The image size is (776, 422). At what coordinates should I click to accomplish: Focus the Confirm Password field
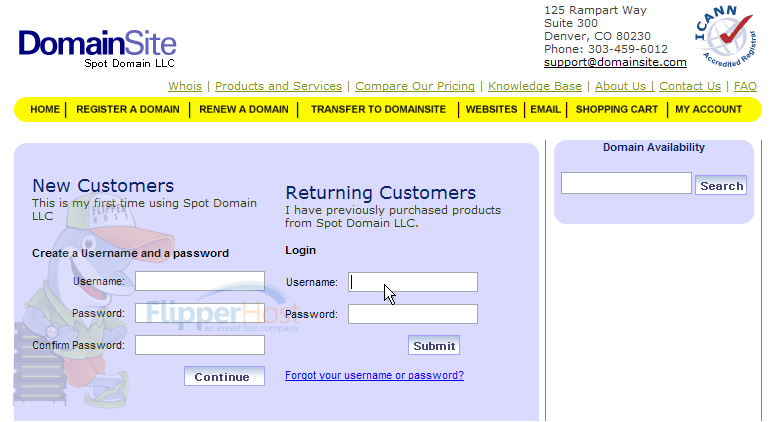coord(200,345)
